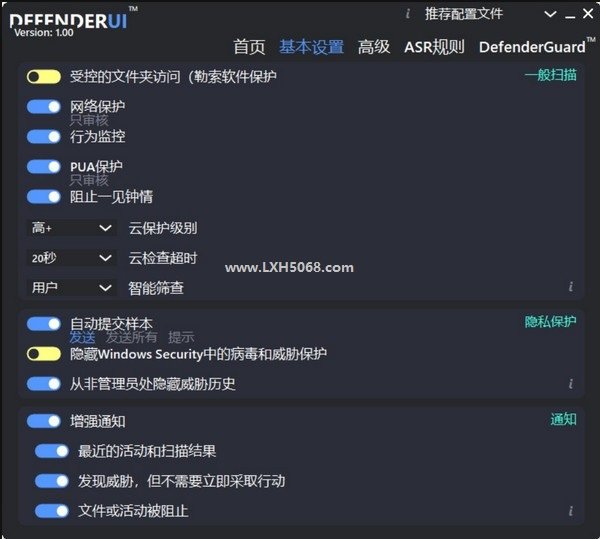Go to the DefenderGuard tab
Screen dimensions: 600x539
click(x=532, y=47)
